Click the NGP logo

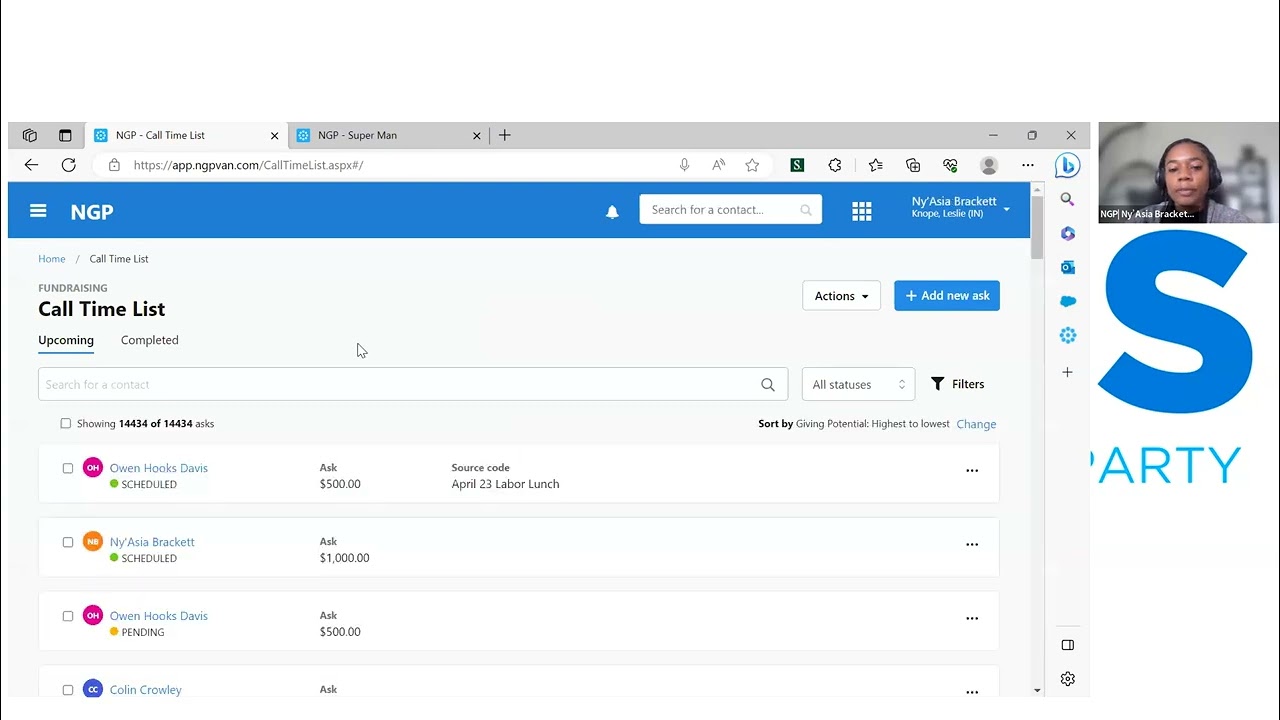tap(92, 212)
